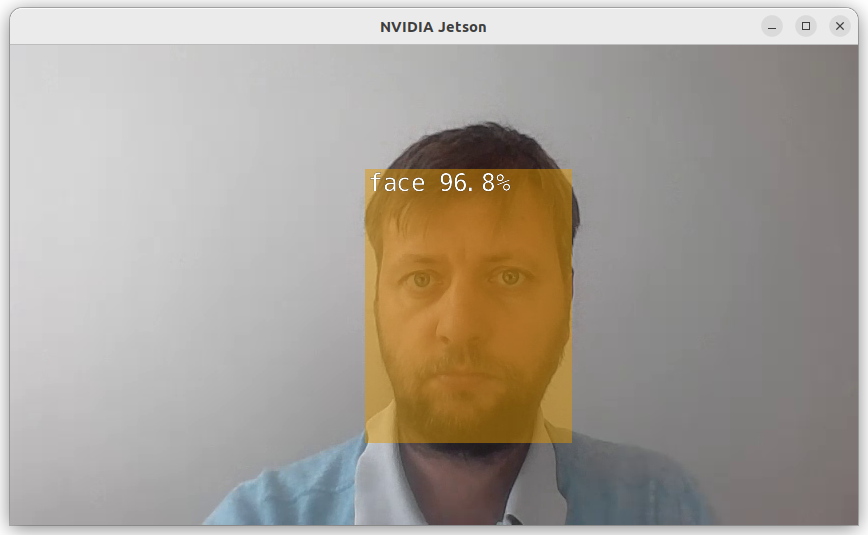Viewport: 868px width, 535px height.
Task: Click the eye on the left side of the overlay
Action: 421,280
